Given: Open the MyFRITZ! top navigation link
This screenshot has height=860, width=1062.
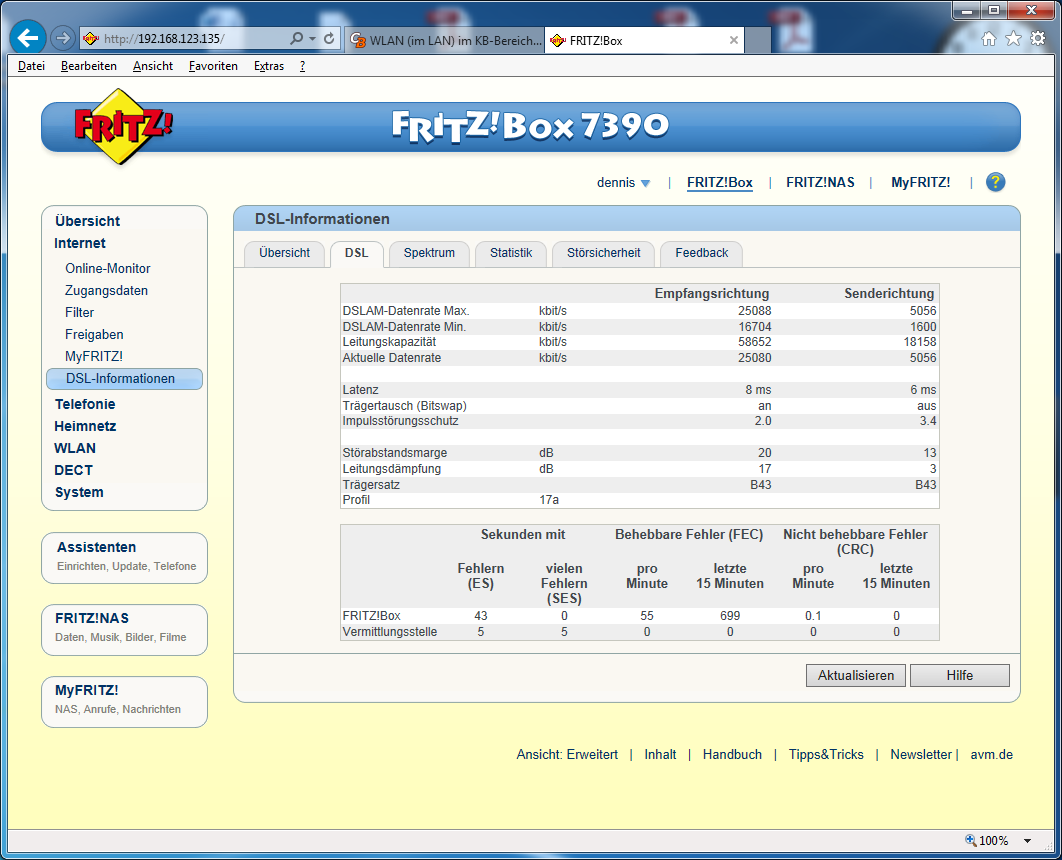Looking at the screenshot, I should 920,182.
